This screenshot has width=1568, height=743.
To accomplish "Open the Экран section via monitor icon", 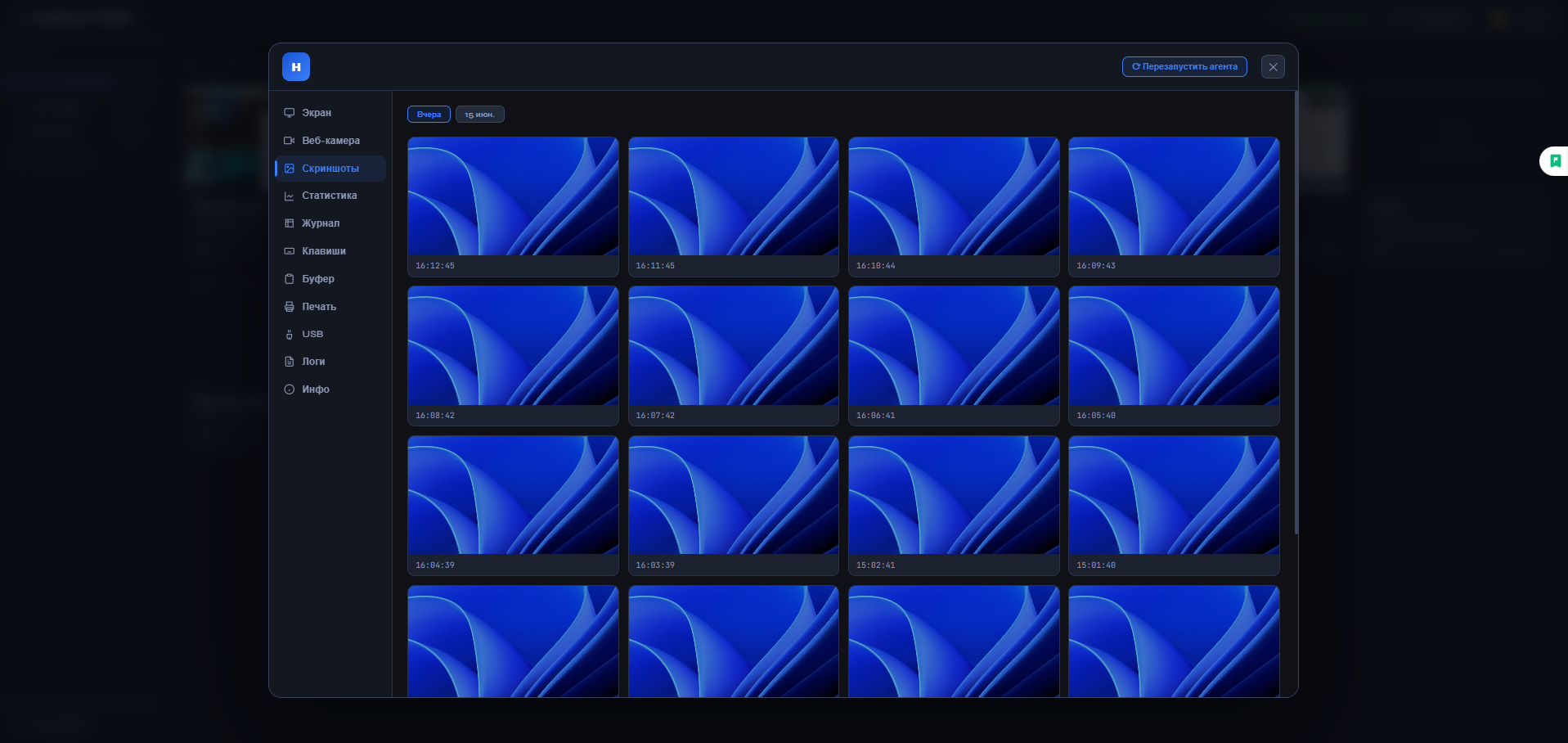I will tap(289, 113).
